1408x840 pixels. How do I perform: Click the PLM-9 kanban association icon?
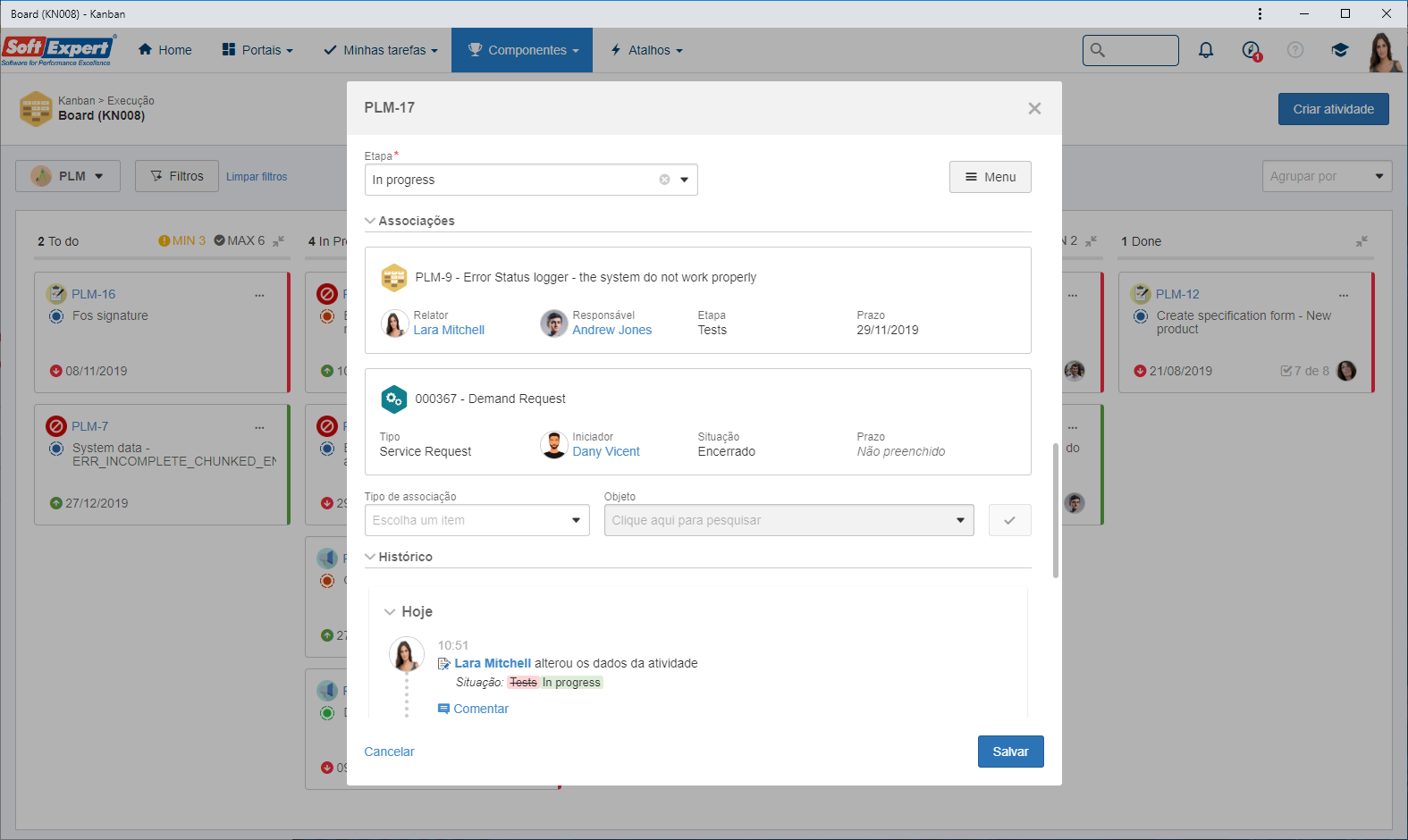(x=394, y=278)
